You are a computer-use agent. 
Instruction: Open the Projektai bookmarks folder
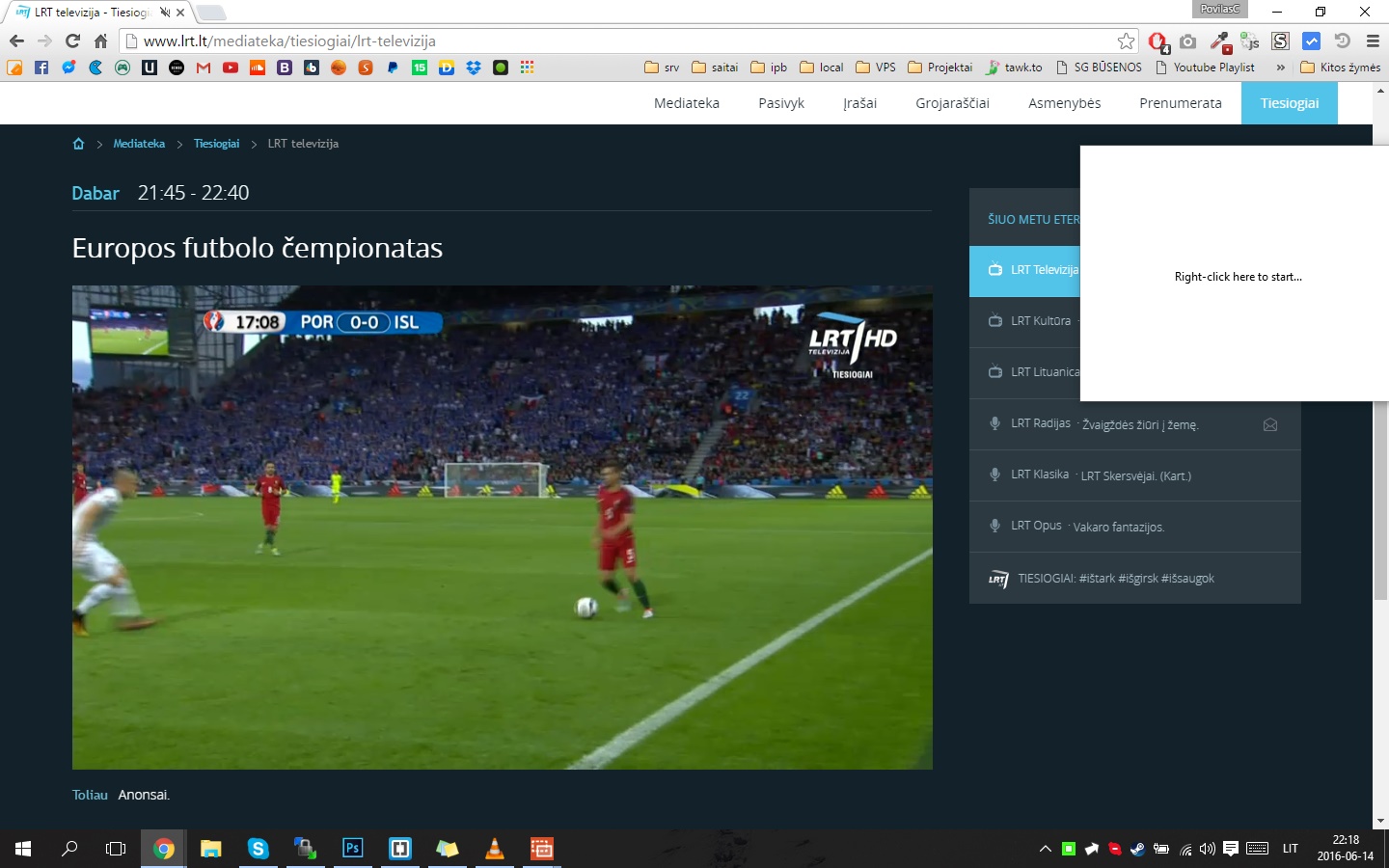tap(940, 68)
